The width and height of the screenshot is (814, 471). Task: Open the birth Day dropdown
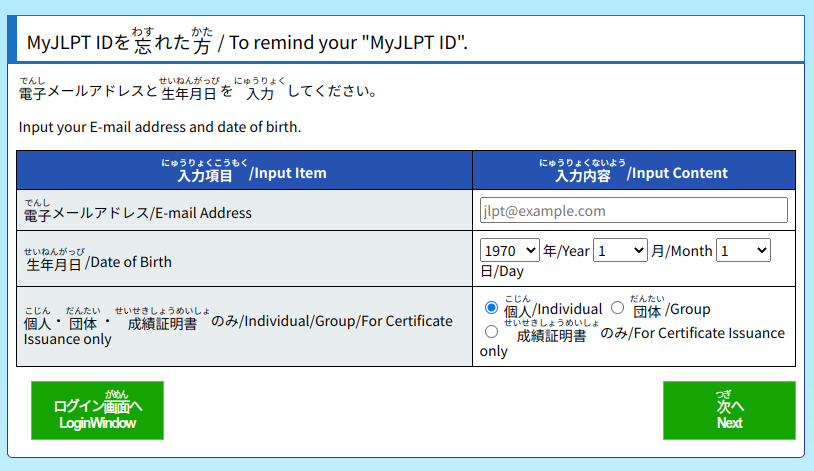[x=743, y=251]
